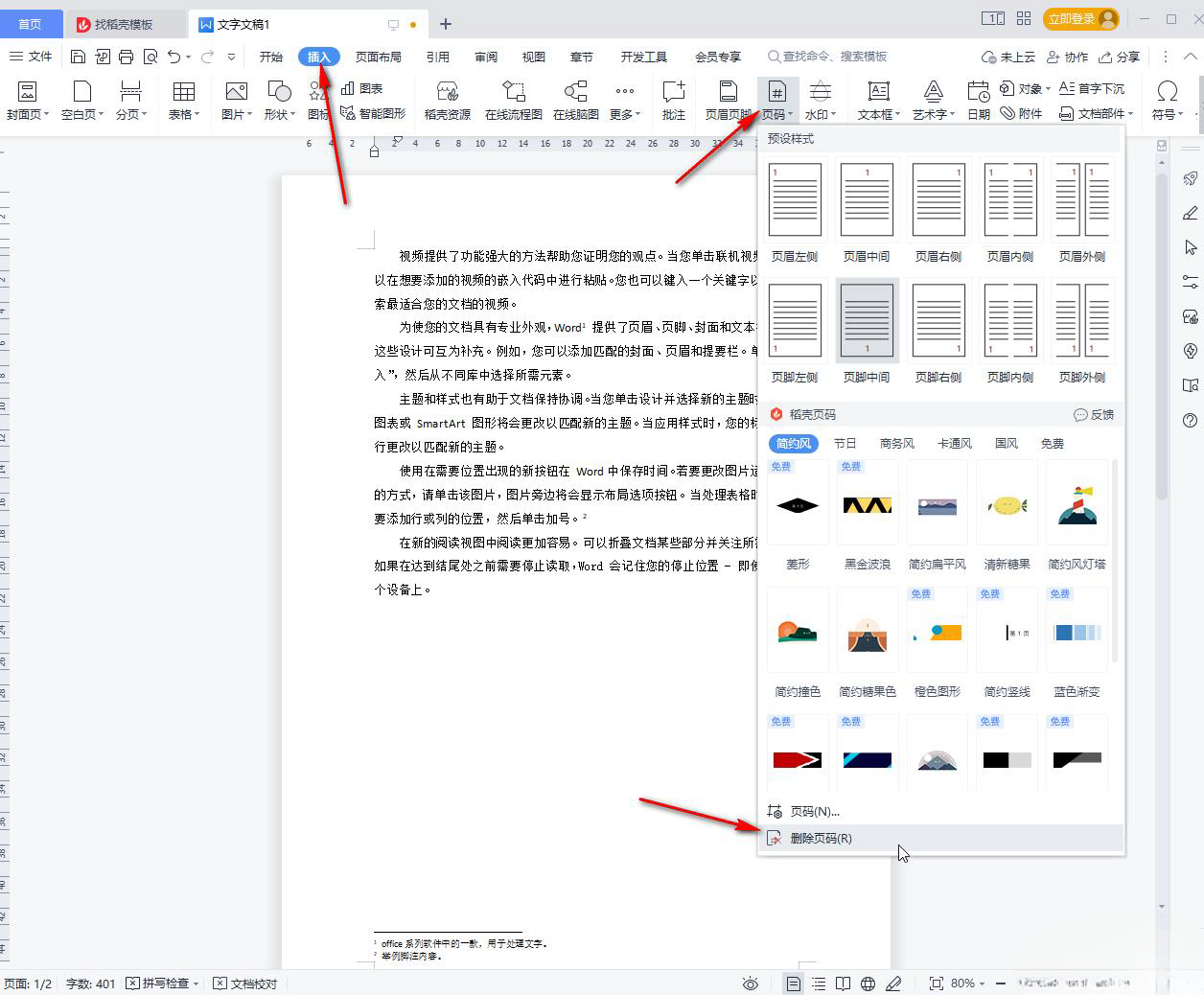
Task: Click the rocket icon in right sidebar
Action: coord(1190,178)
